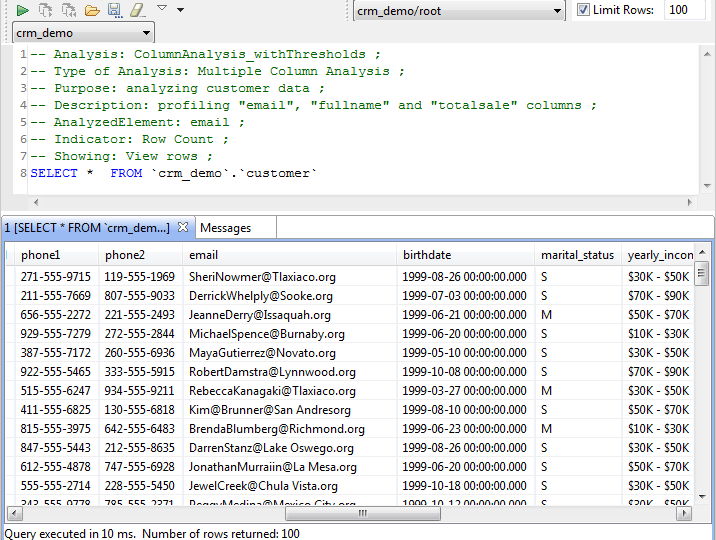Switch to the Messages tab

click(226, 228)
